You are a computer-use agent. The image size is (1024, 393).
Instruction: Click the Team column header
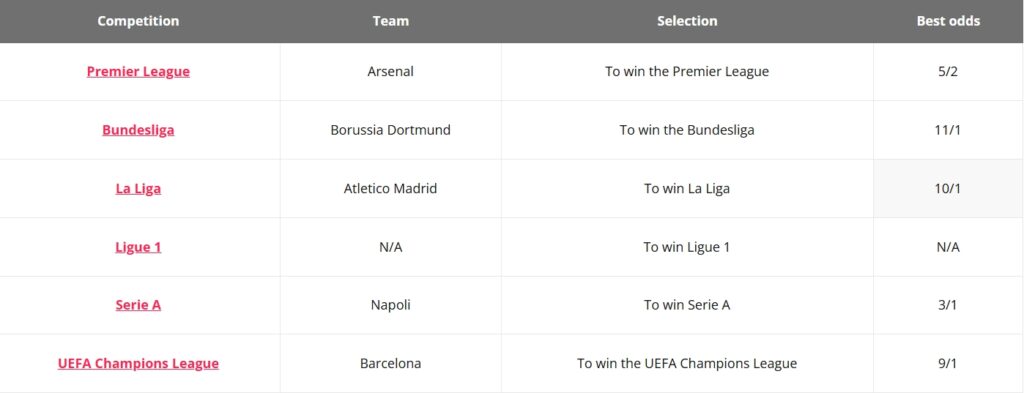click(391, 21)
